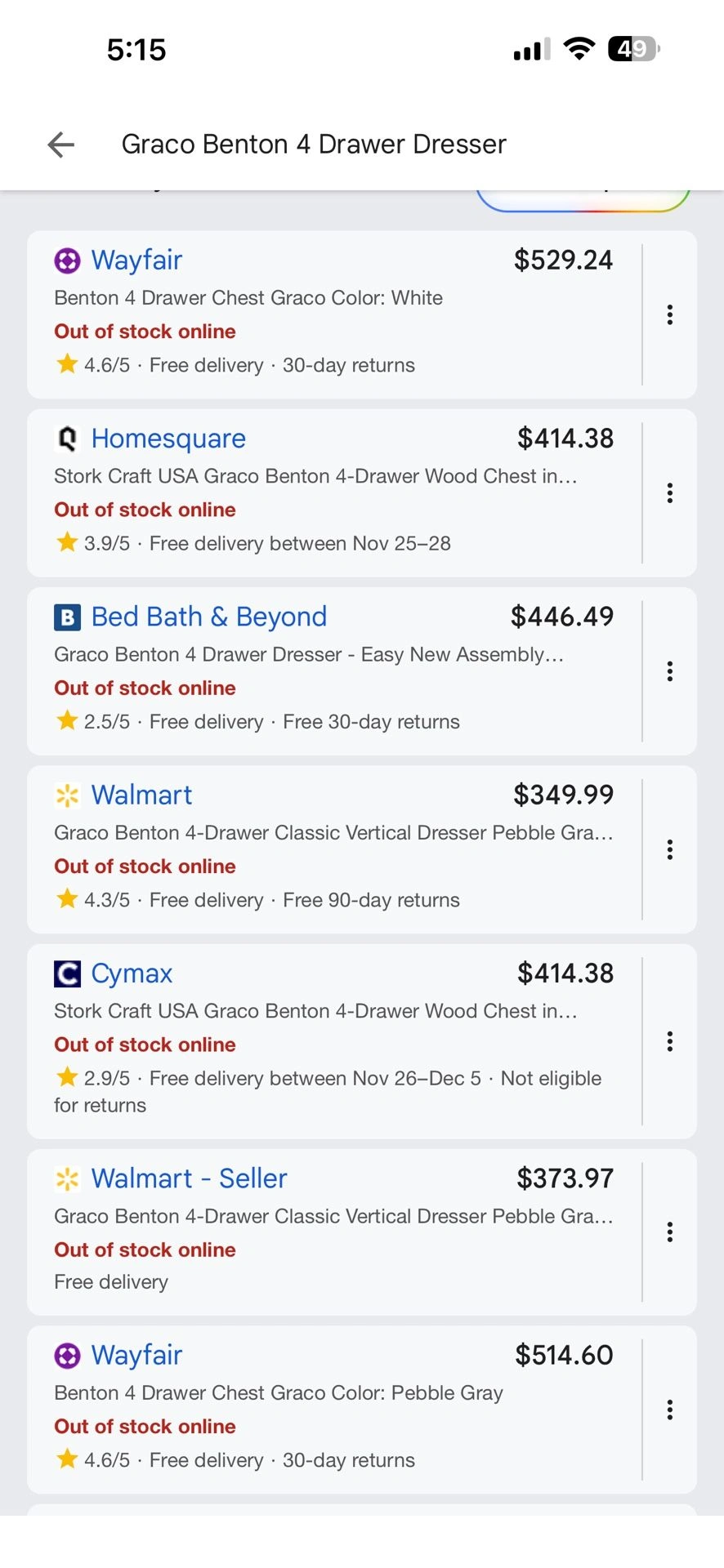
Task: Tap the rainbow-outlined button below the header
Action: pos(583,200)
